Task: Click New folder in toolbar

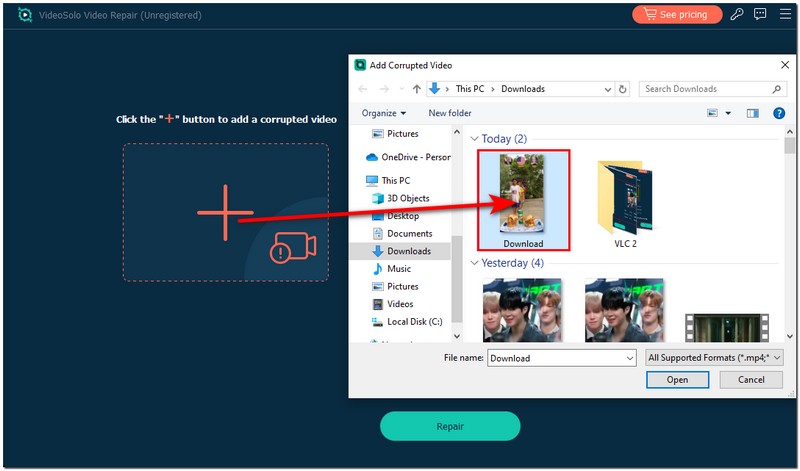Action: [x=450, y=114]
